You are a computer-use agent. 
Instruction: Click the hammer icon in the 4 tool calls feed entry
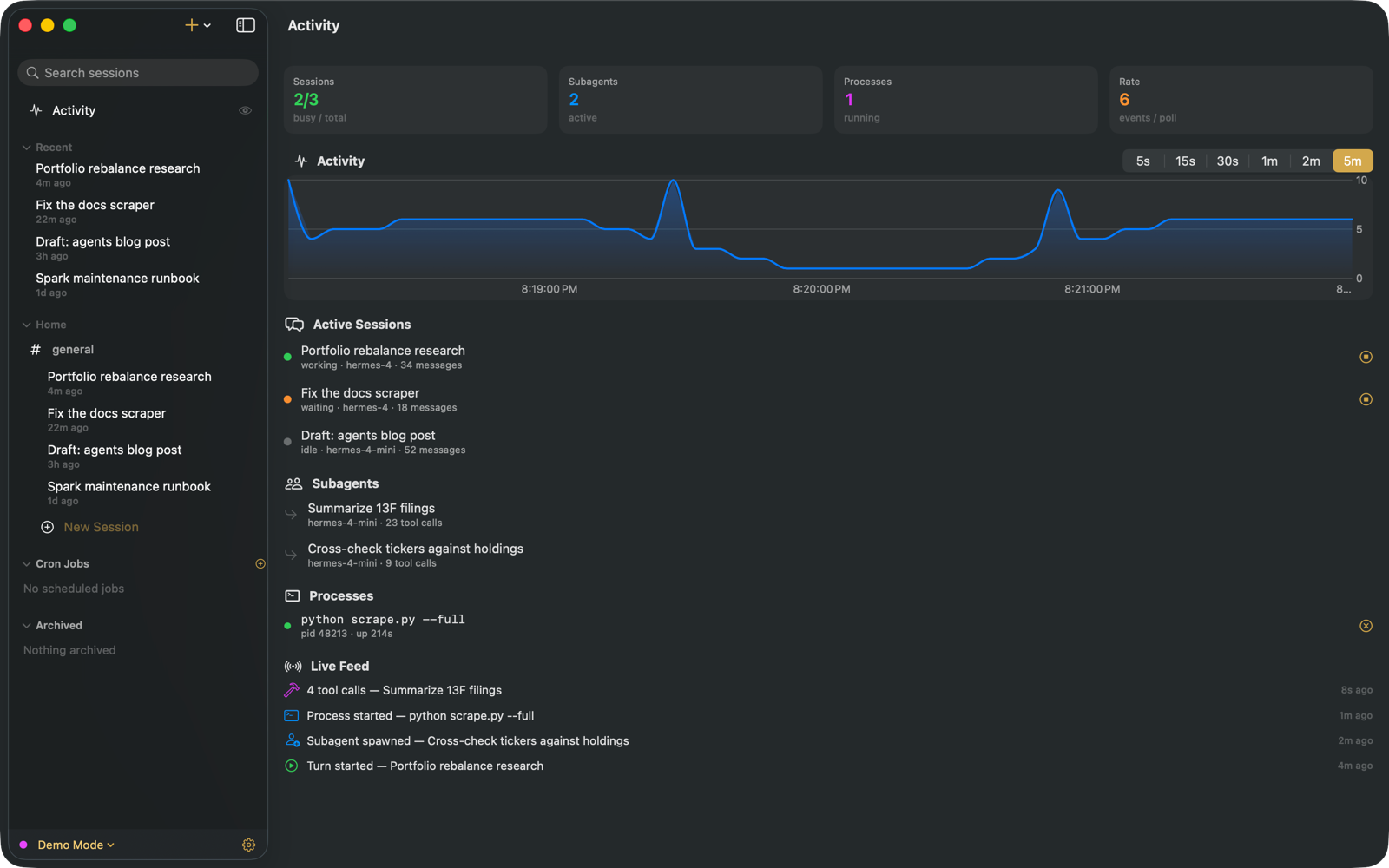(x=292, y=690)
